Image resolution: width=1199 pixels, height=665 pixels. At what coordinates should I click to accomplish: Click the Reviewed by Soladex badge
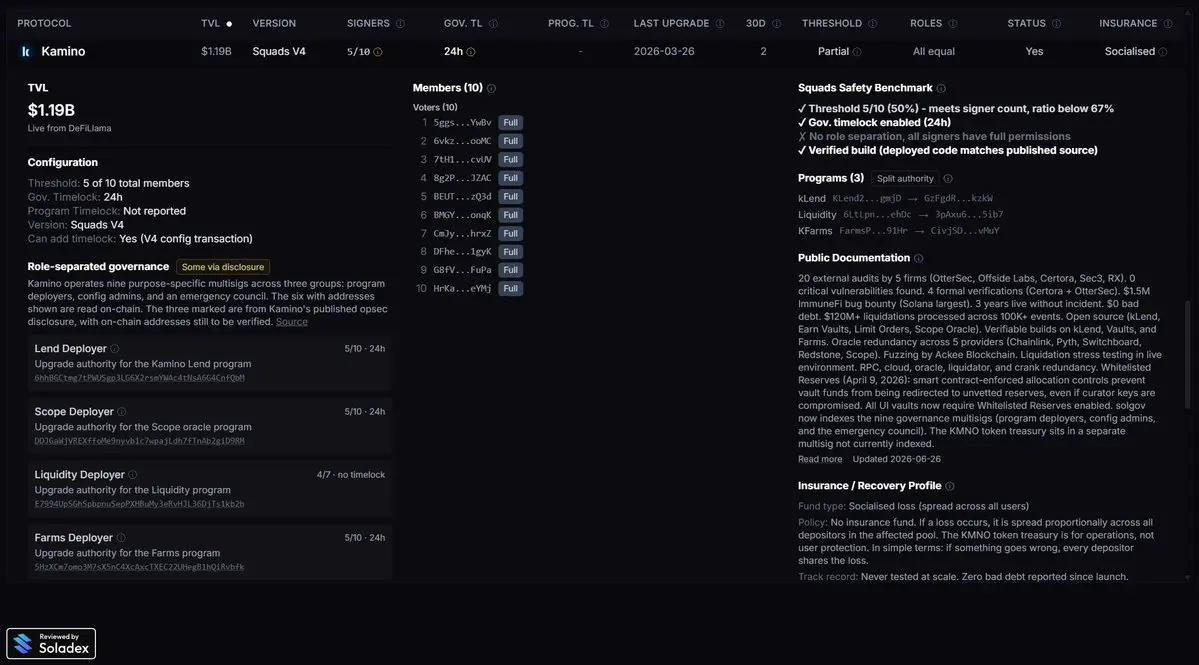click(x=51, y=644)
